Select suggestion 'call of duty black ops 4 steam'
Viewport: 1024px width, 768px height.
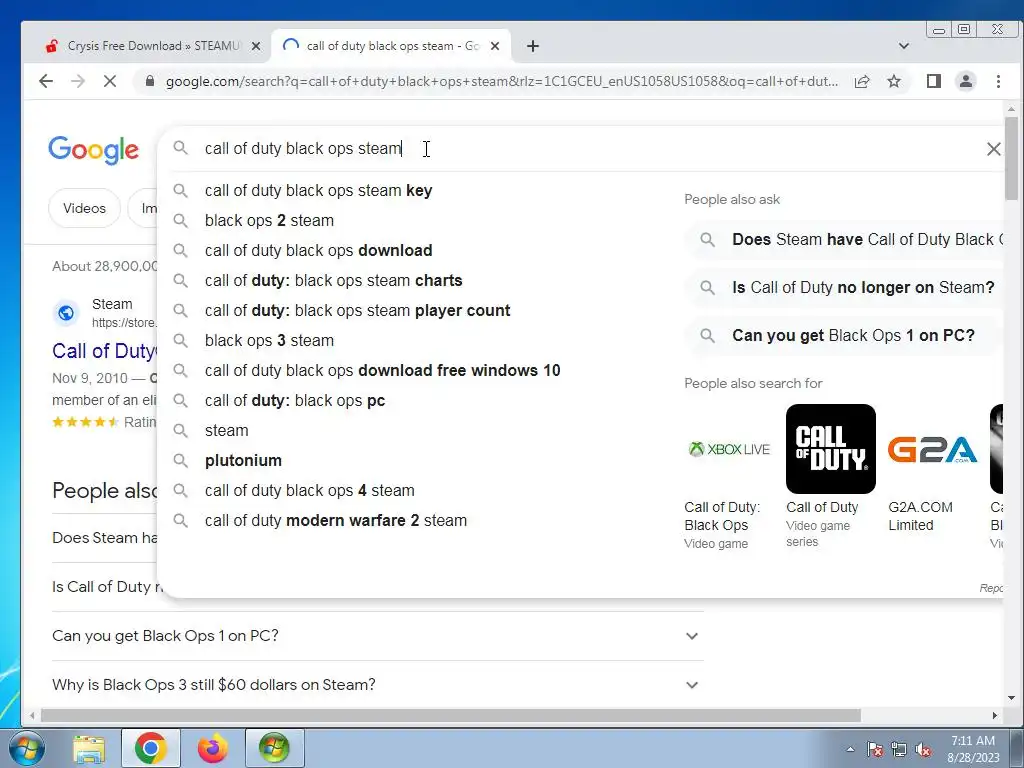[310, 490]
